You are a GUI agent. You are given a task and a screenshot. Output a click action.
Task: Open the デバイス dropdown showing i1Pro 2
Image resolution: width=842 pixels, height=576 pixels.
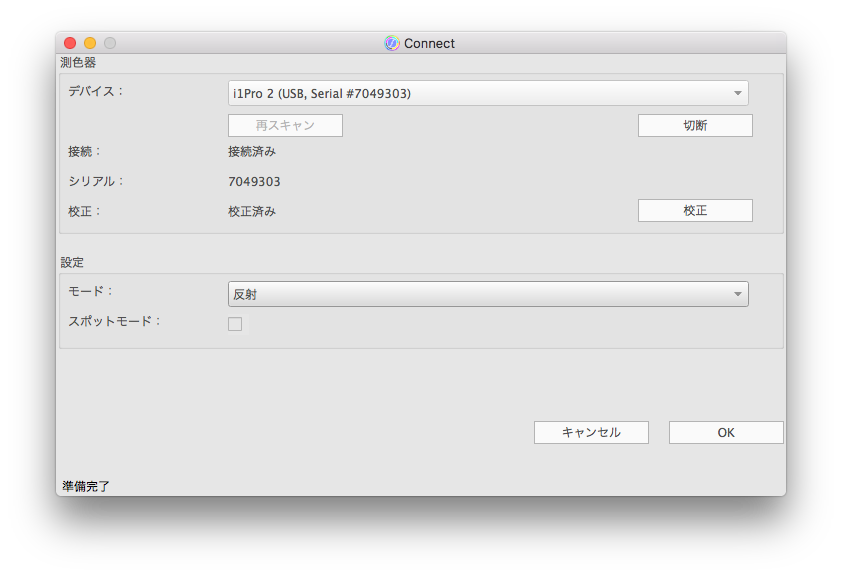488,93
